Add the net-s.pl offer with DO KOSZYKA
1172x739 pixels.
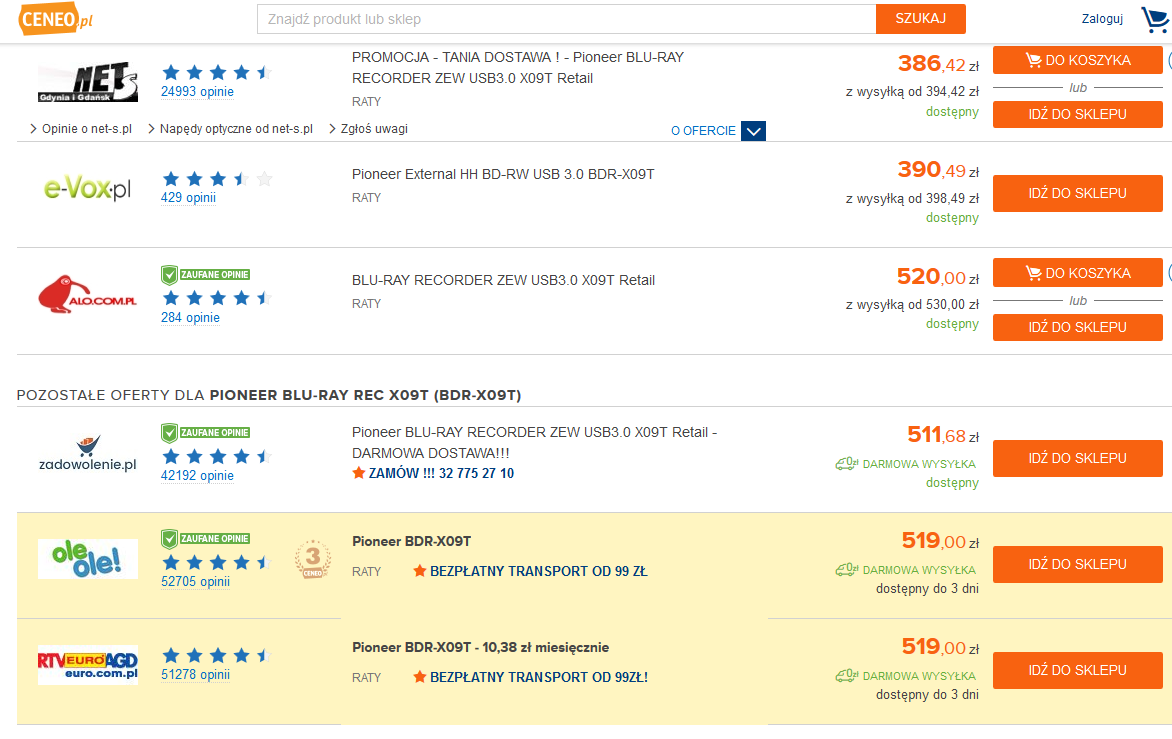pos(1078,61)
